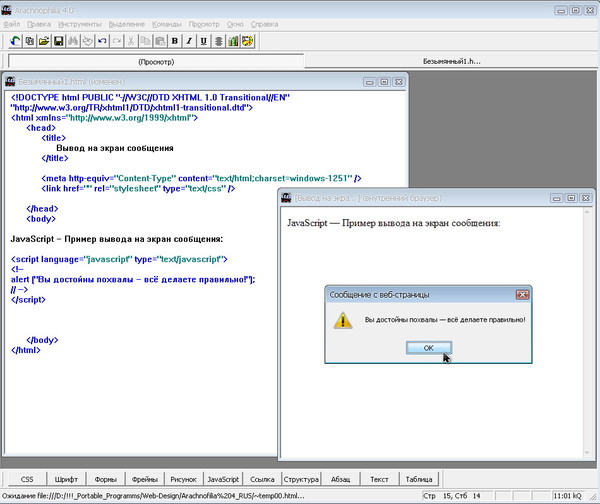Click the status bar file path text
Viewport: 600px width, 504px height.
(x=153, y=496)
